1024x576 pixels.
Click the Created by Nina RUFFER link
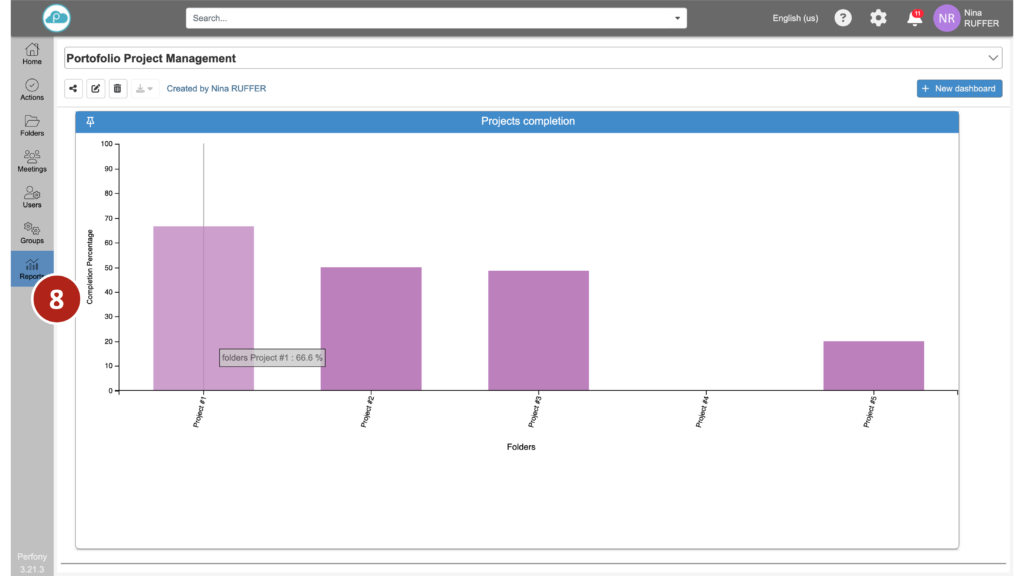(x=216, y=89)
